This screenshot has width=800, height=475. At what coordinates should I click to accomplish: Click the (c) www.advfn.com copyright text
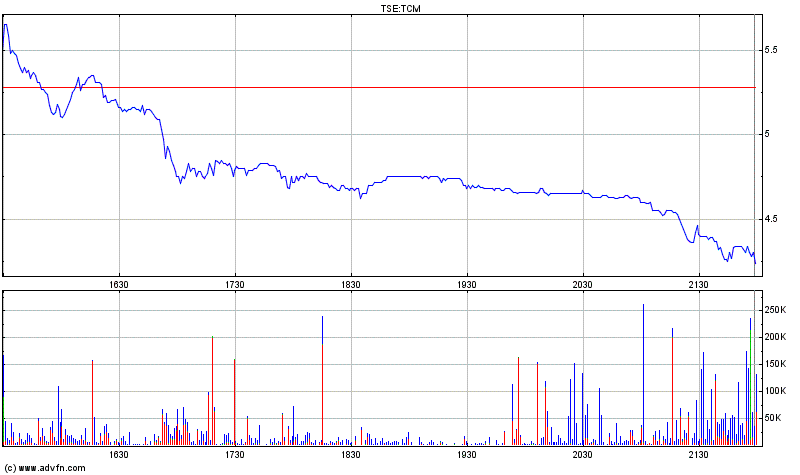coord(45,467)
